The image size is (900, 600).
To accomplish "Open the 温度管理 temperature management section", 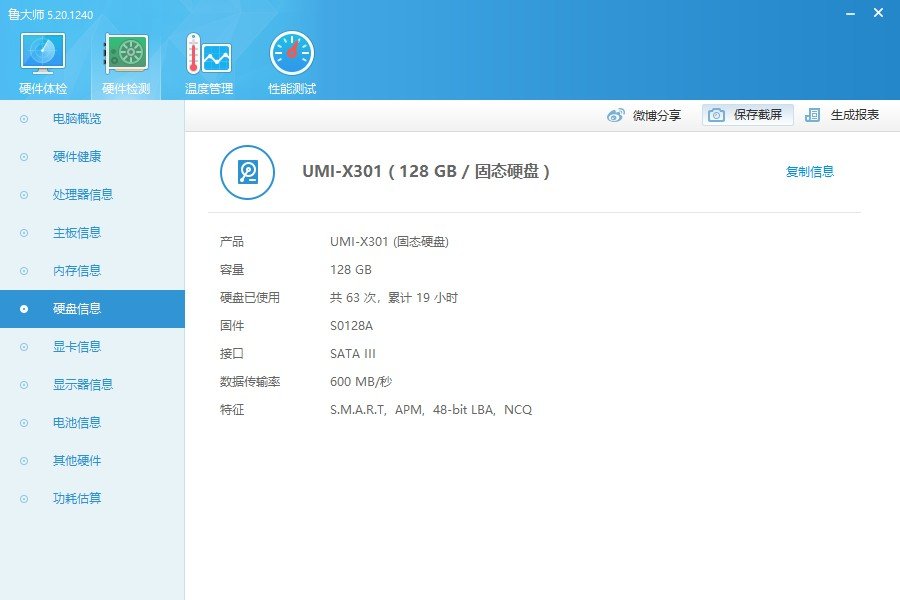I will tap(209, 63).
